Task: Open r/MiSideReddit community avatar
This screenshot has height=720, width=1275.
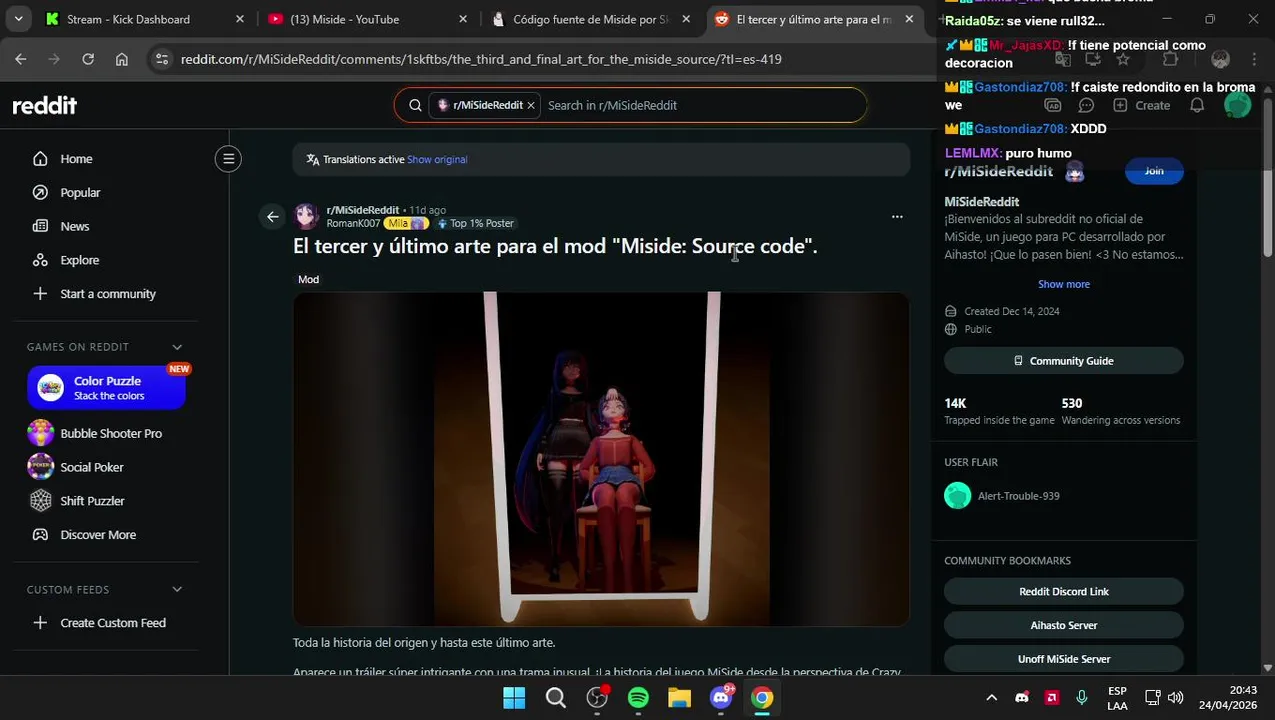Action: (x=306, y=216)
